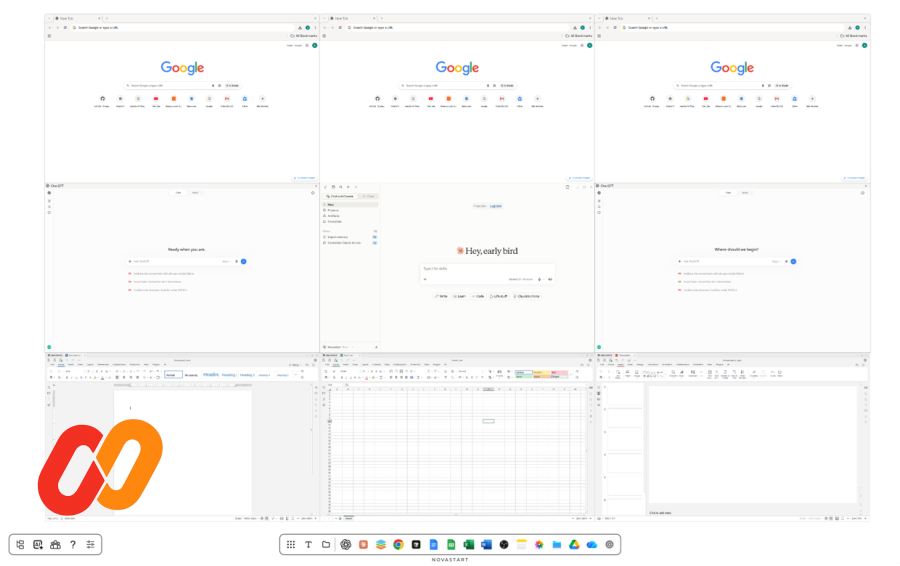
Task: Click the Upgrade link in Claude
Action: [496, 206]
